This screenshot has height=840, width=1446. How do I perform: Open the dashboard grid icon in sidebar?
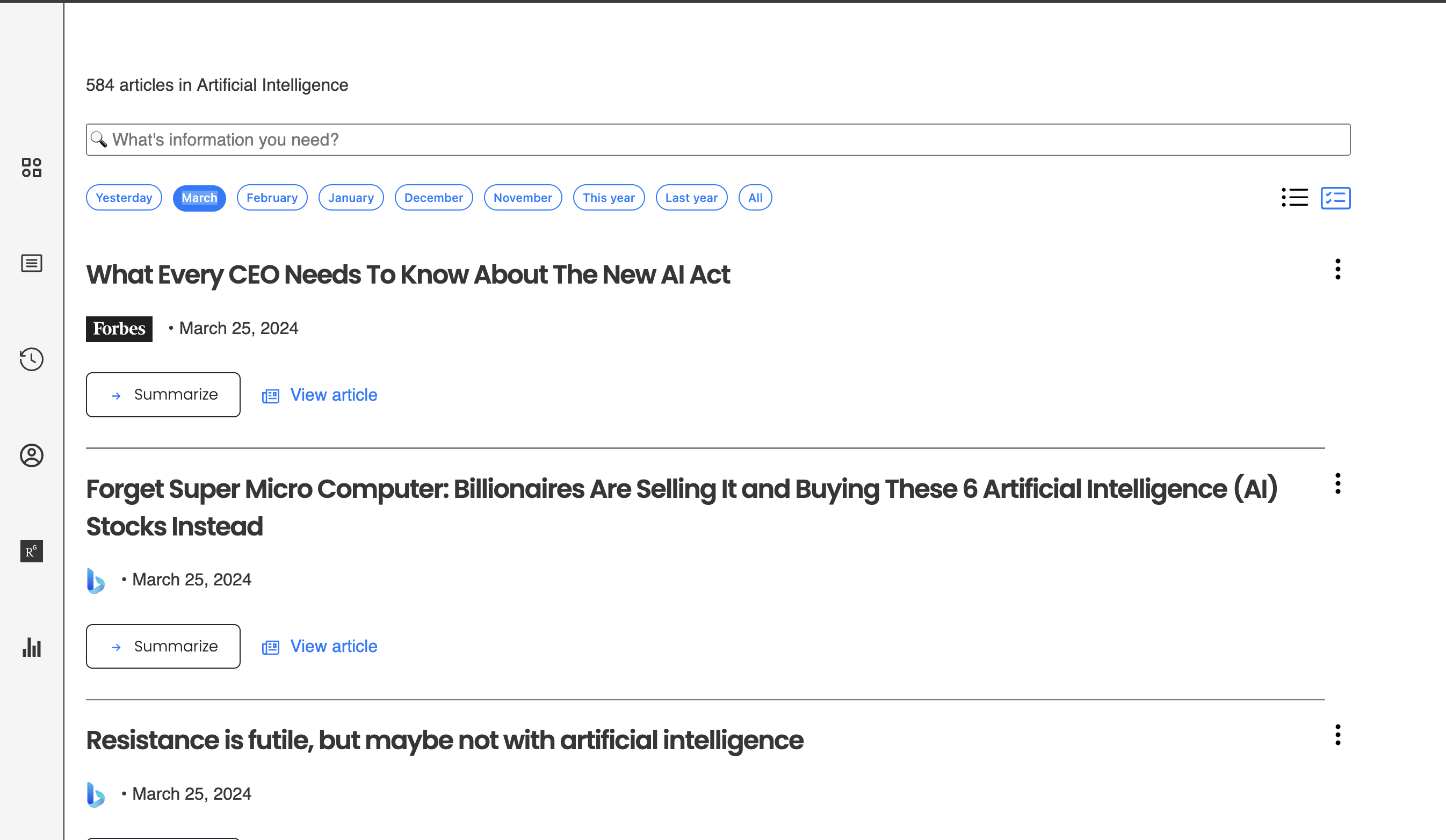tap(32, 168)
